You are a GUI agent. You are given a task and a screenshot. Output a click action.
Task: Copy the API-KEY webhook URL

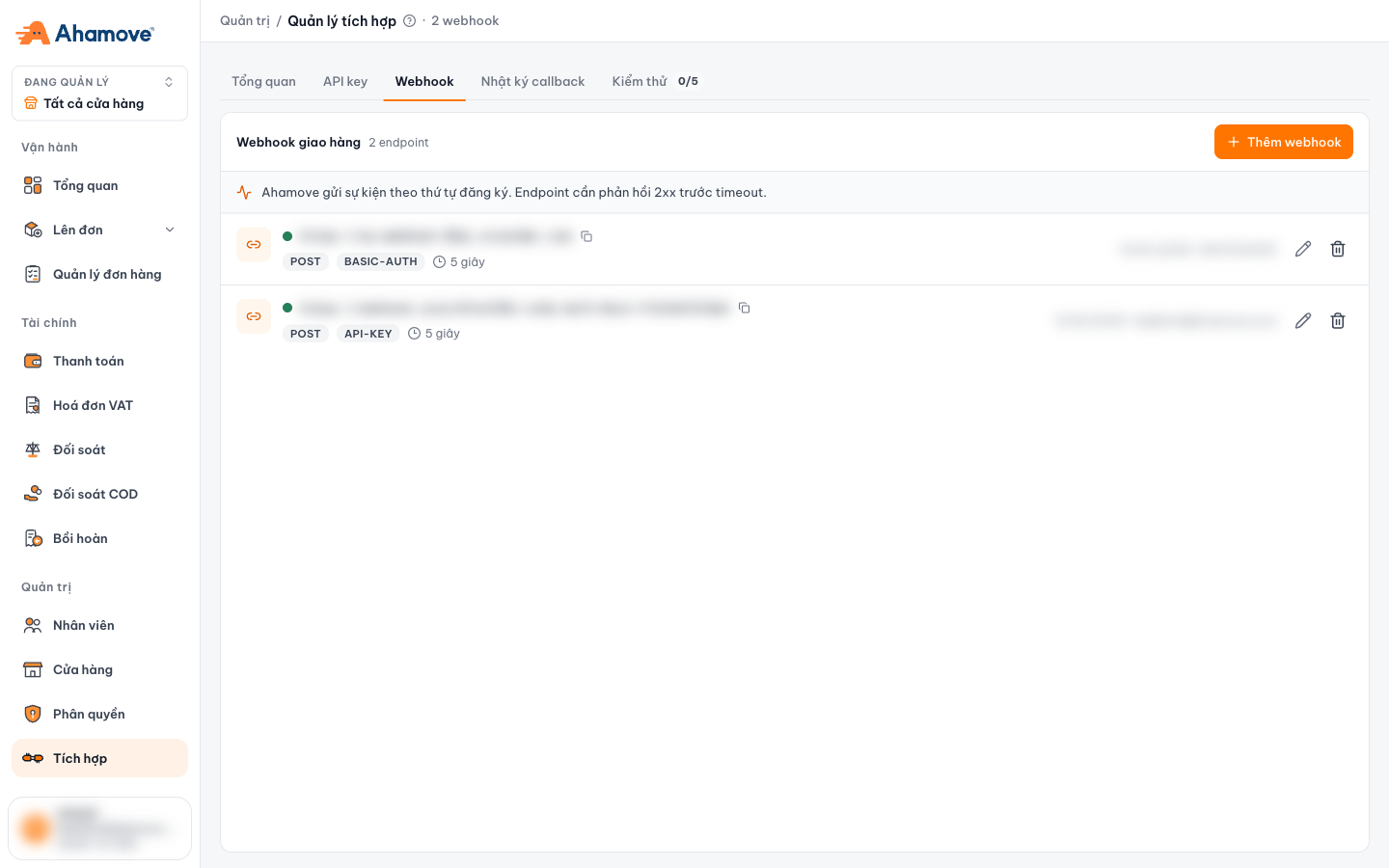click(745, 308)
